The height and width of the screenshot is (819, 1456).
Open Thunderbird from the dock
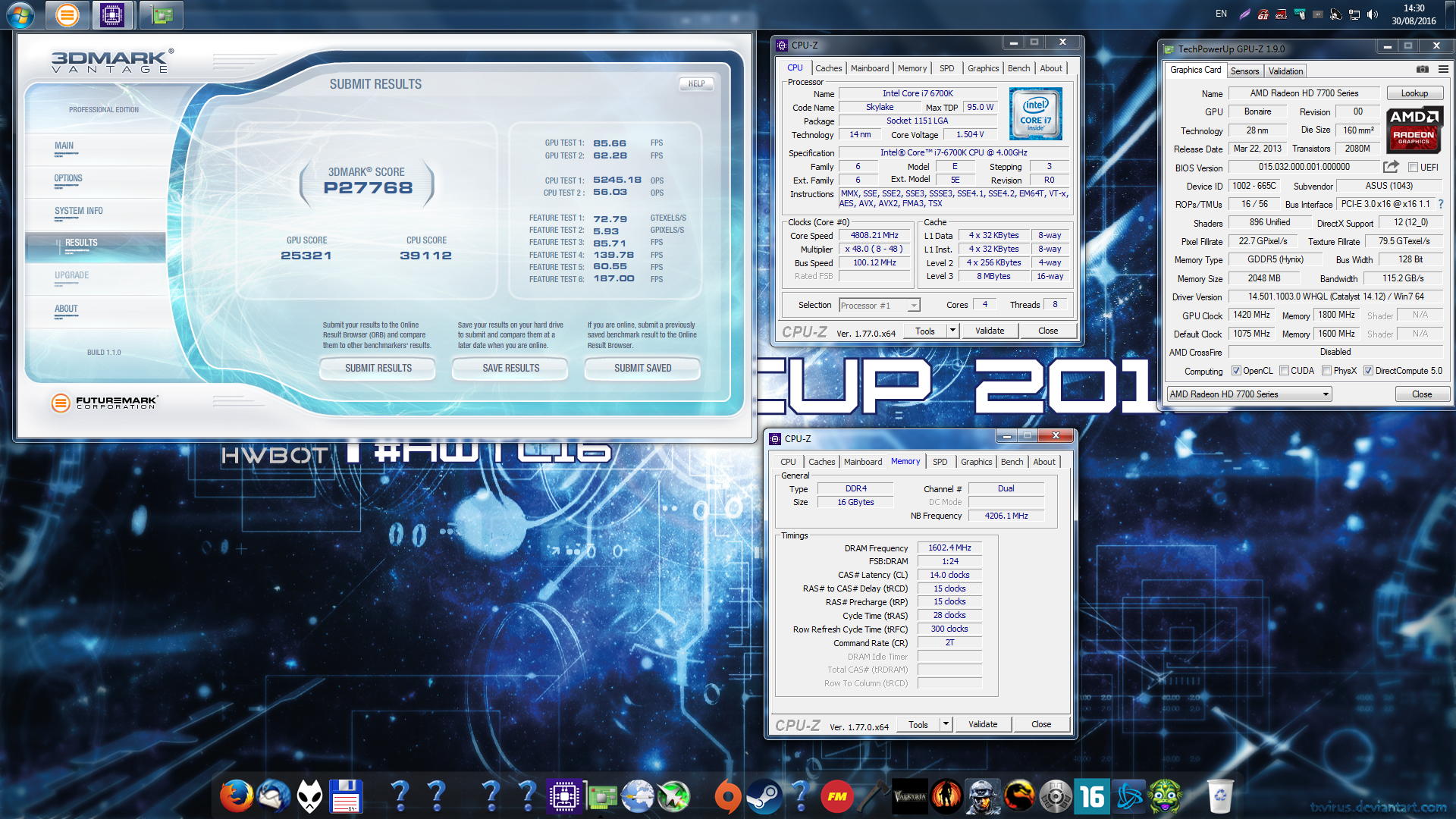tap(274, 796)
